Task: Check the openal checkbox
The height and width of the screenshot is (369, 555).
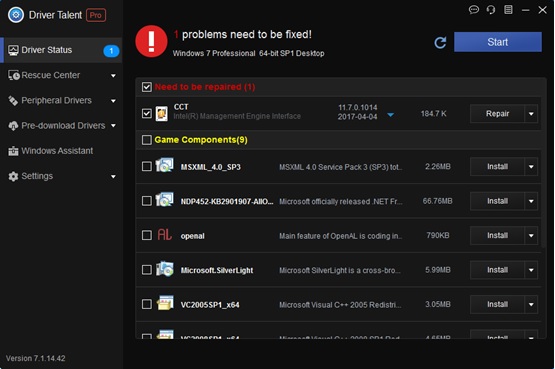Action: coord(147,235)
